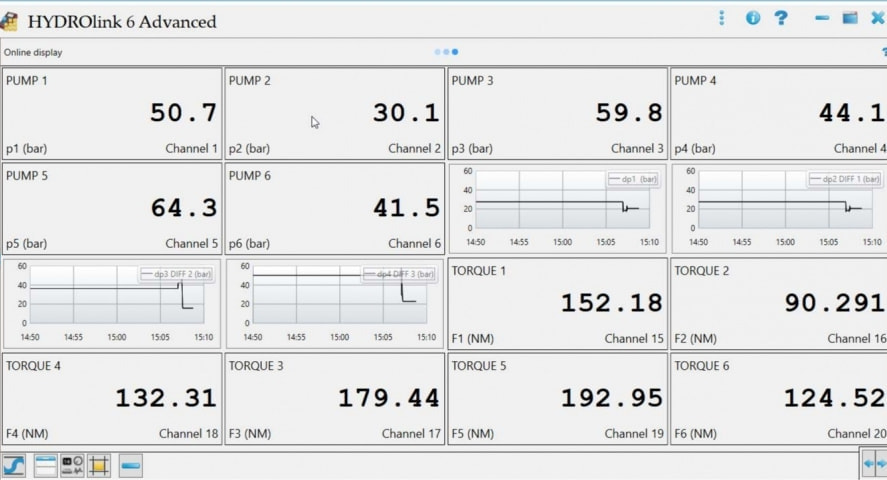This screenshot has width=887, height=480.
Task: Go to previous page with left arrow
Action: 869,463
